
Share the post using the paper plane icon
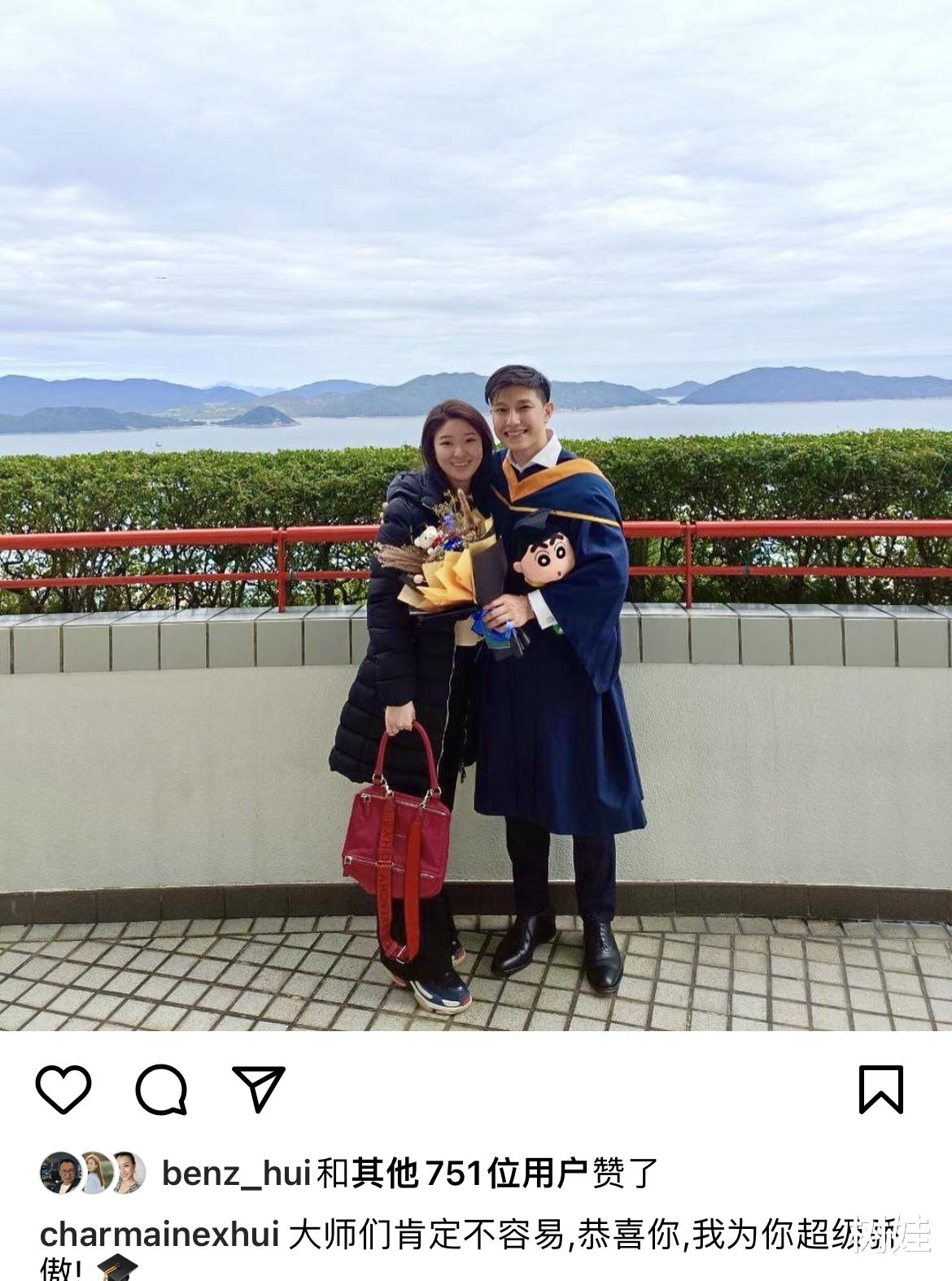[259, 1088]
